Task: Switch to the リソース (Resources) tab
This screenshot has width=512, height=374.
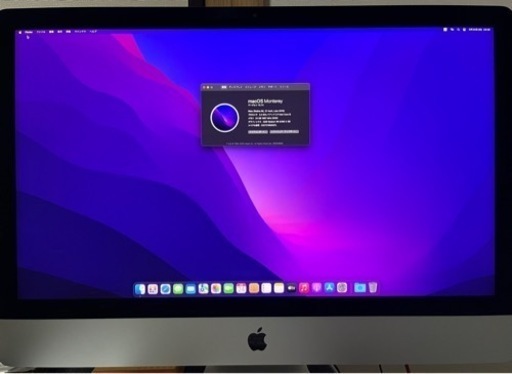Action: (x=284, y=87)
